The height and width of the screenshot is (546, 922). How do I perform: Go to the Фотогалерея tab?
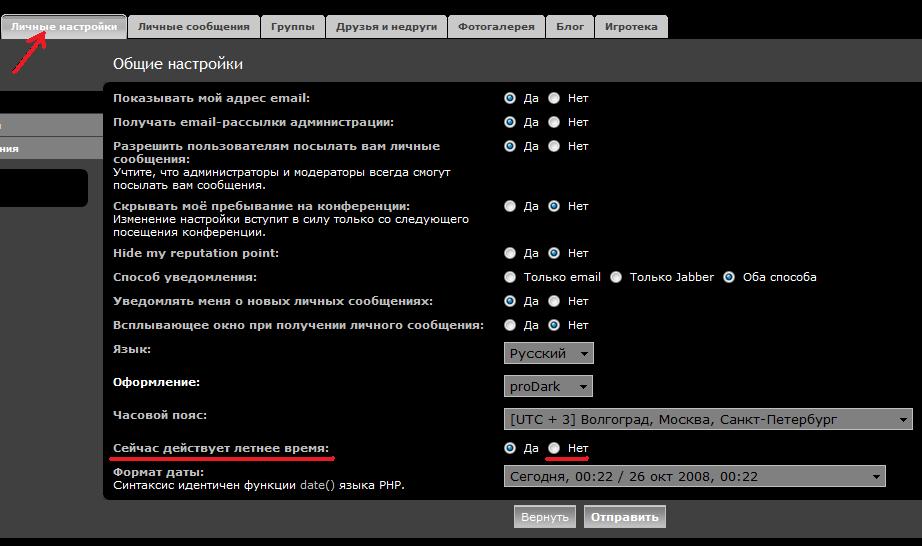coord(496,27)
